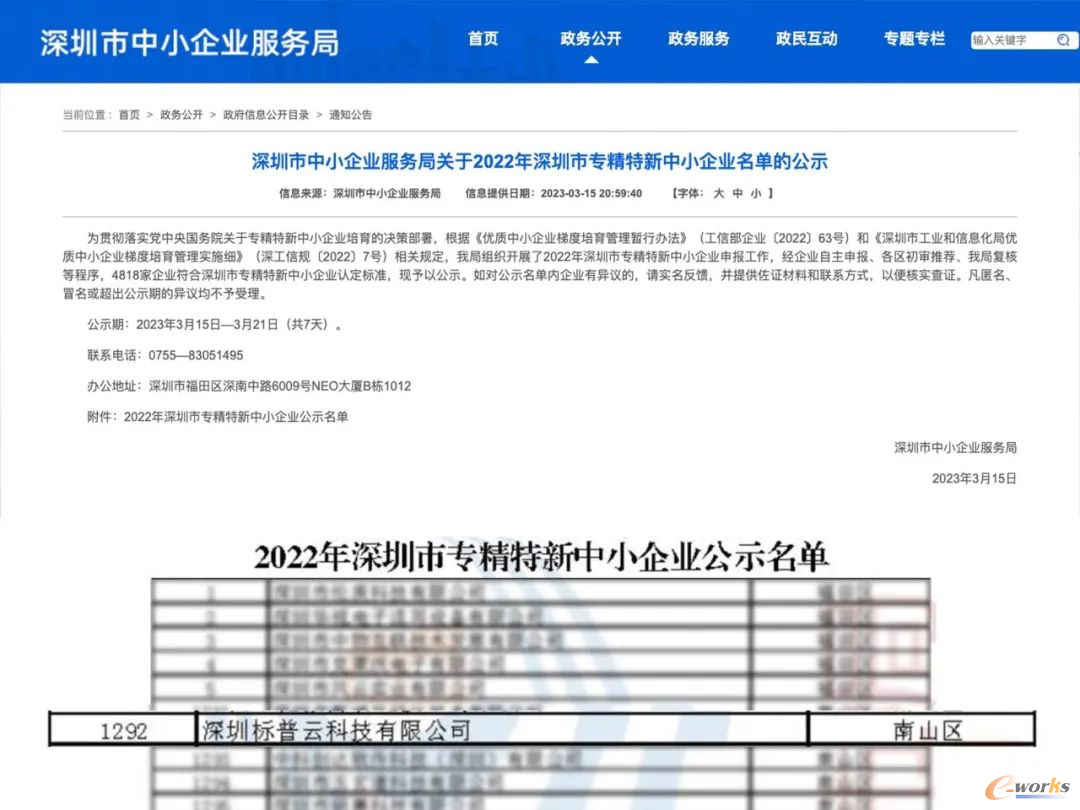Open 政府信息公开目录 breadcrumb link
This screenshot has height=810, width=1080.
(266, 114)
